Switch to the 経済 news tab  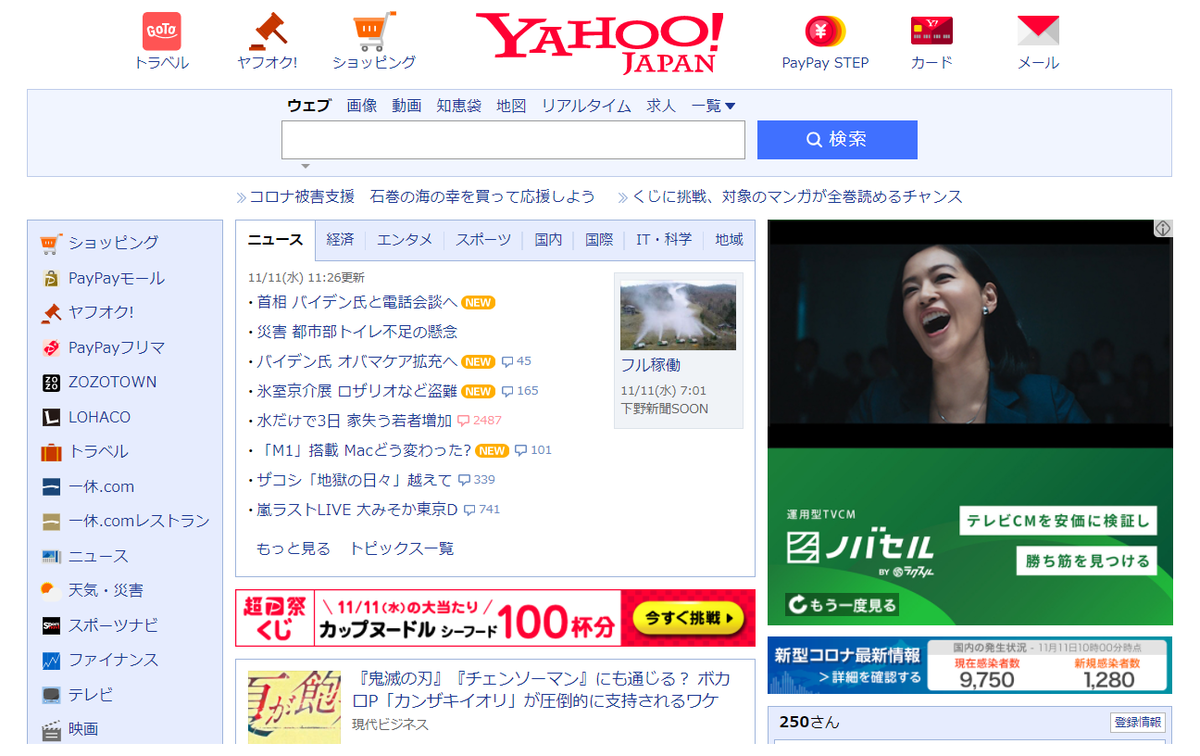click(x=340, y=240)
